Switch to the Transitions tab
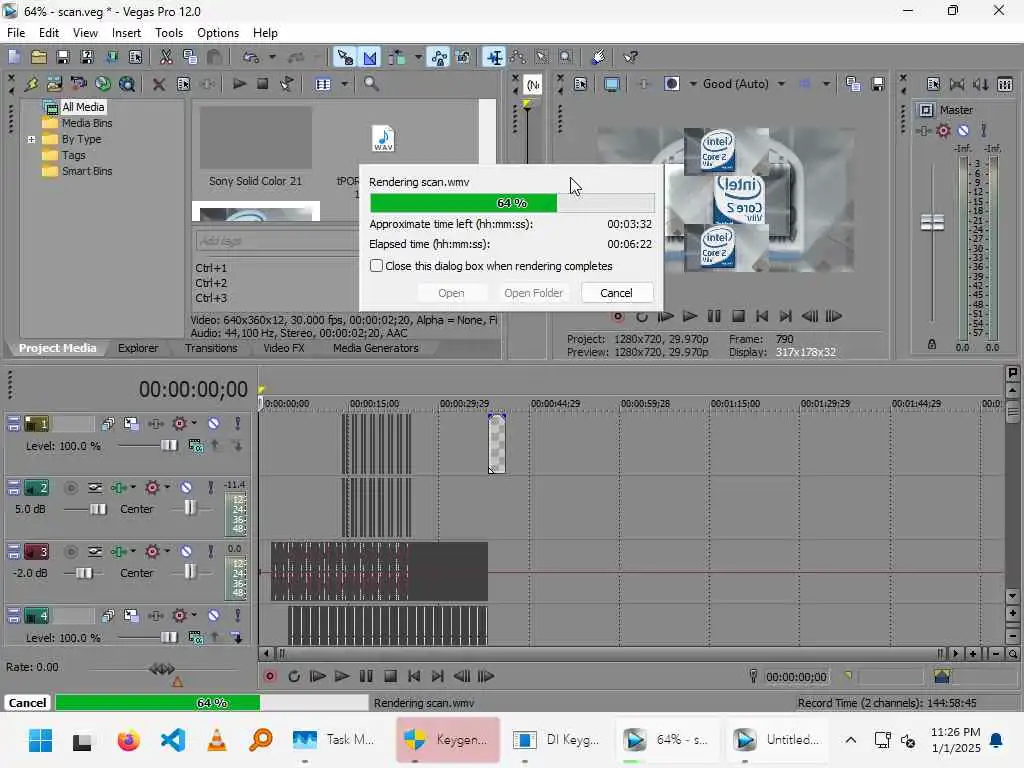 click(x=211, y=348)
